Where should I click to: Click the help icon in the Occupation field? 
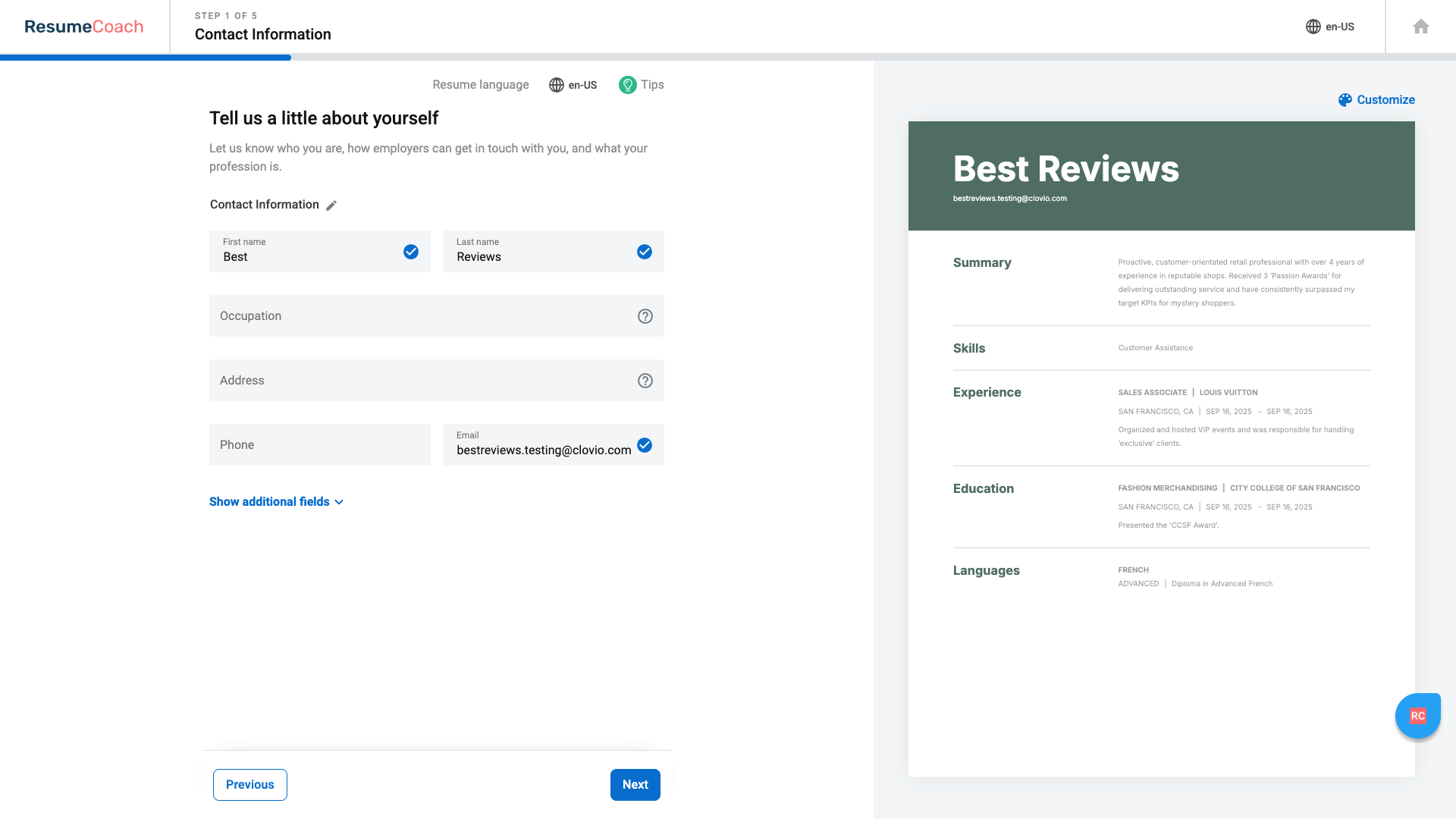click(645, 316)
